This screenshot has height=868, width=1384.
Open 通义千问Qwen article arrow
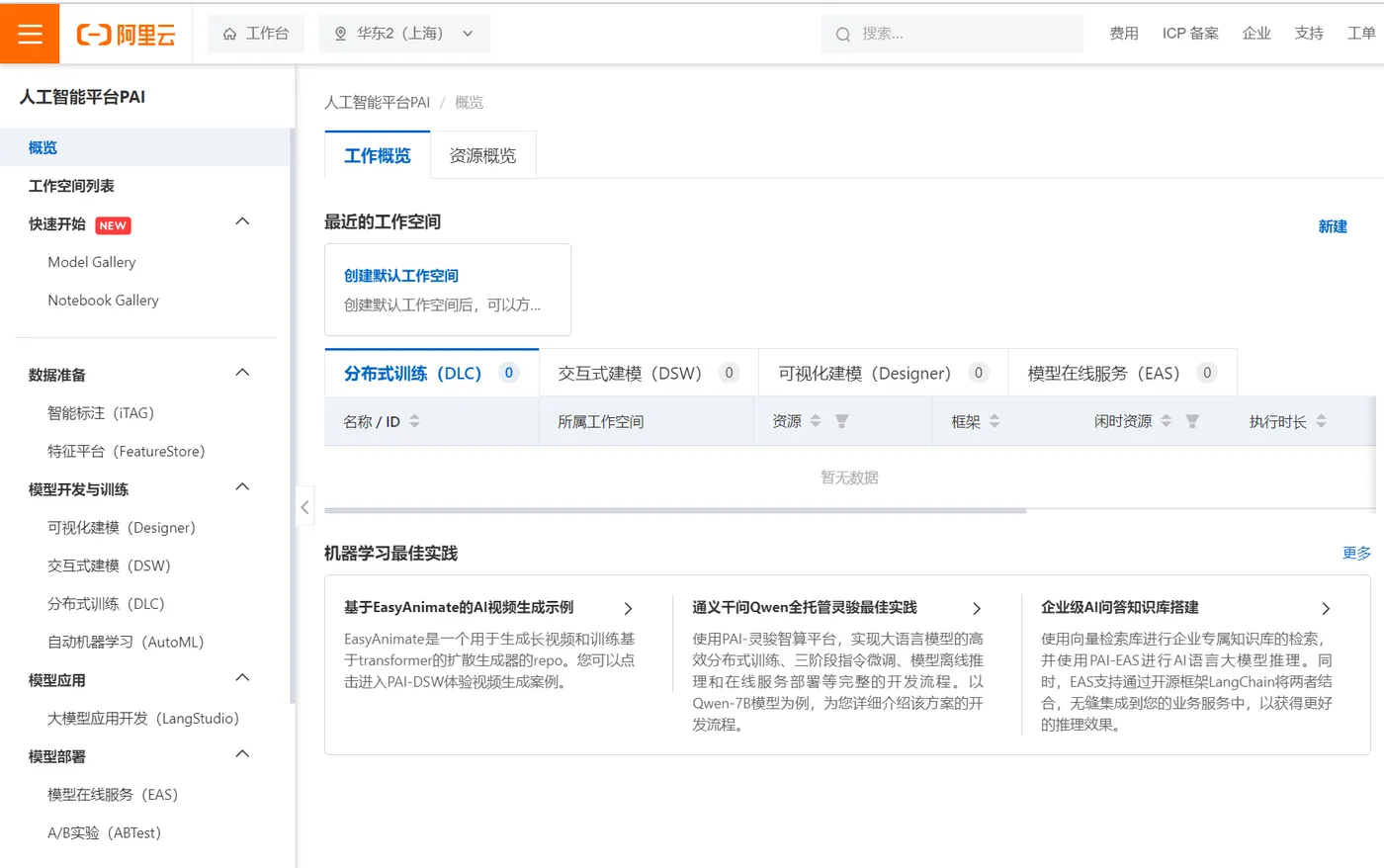point(977,609)
